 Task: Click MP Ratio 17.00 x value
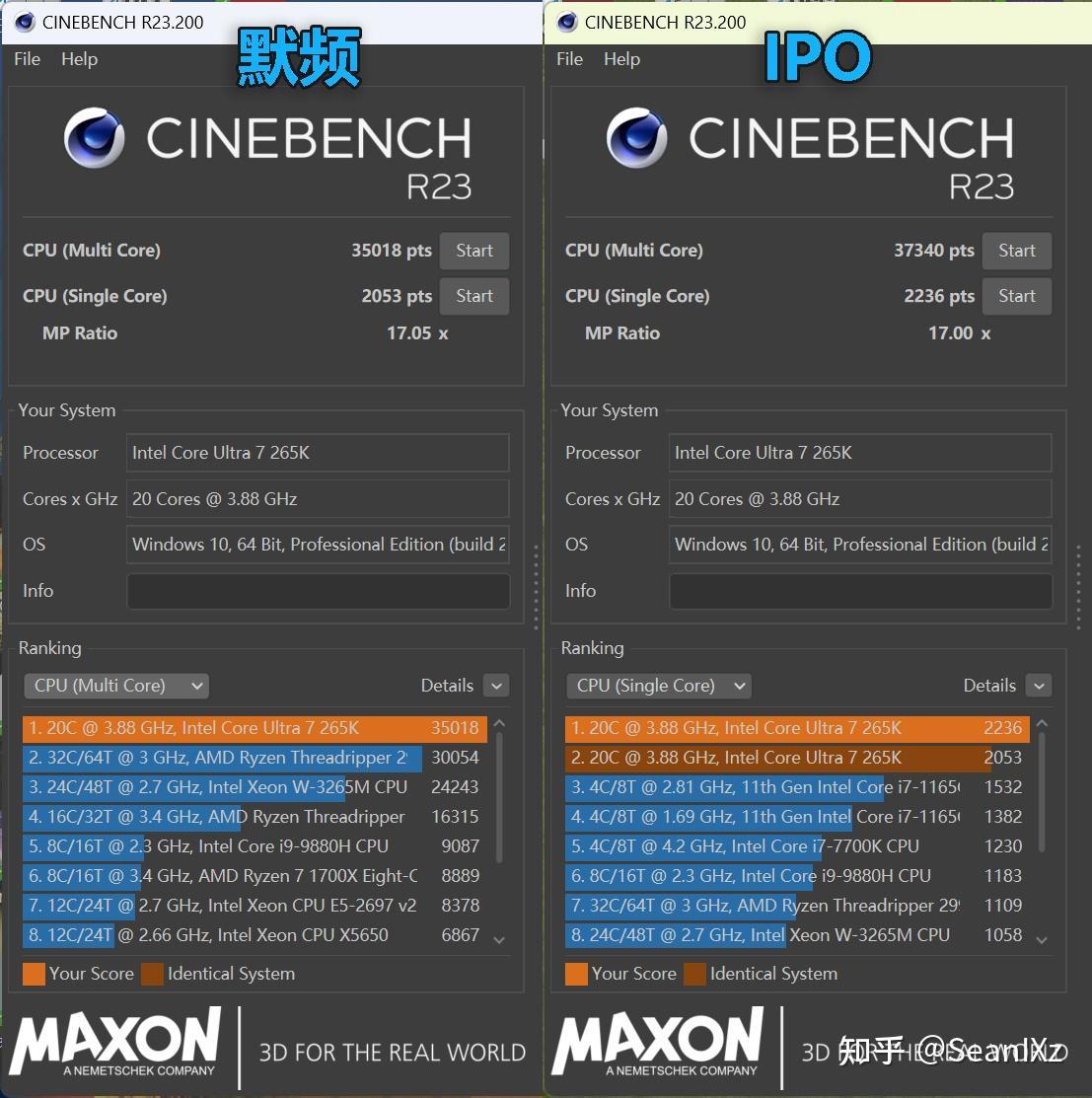(959, 333)
